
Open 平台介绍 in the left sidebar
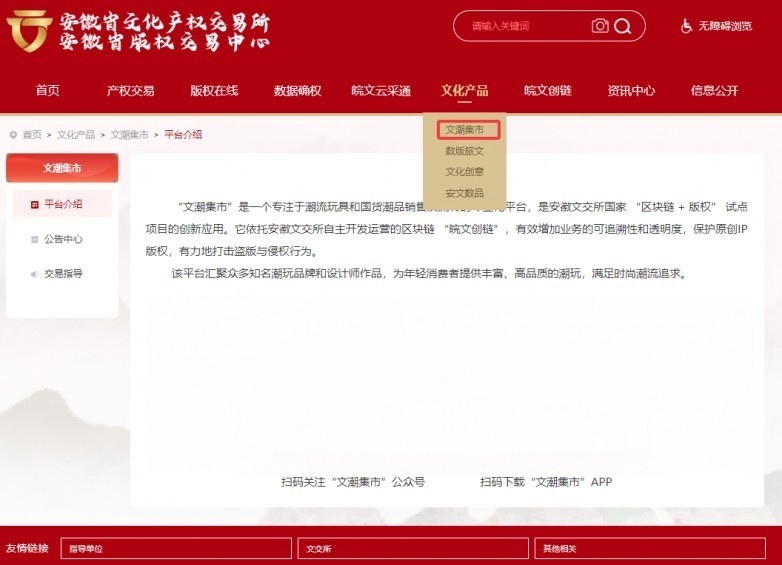coord(62,204)
